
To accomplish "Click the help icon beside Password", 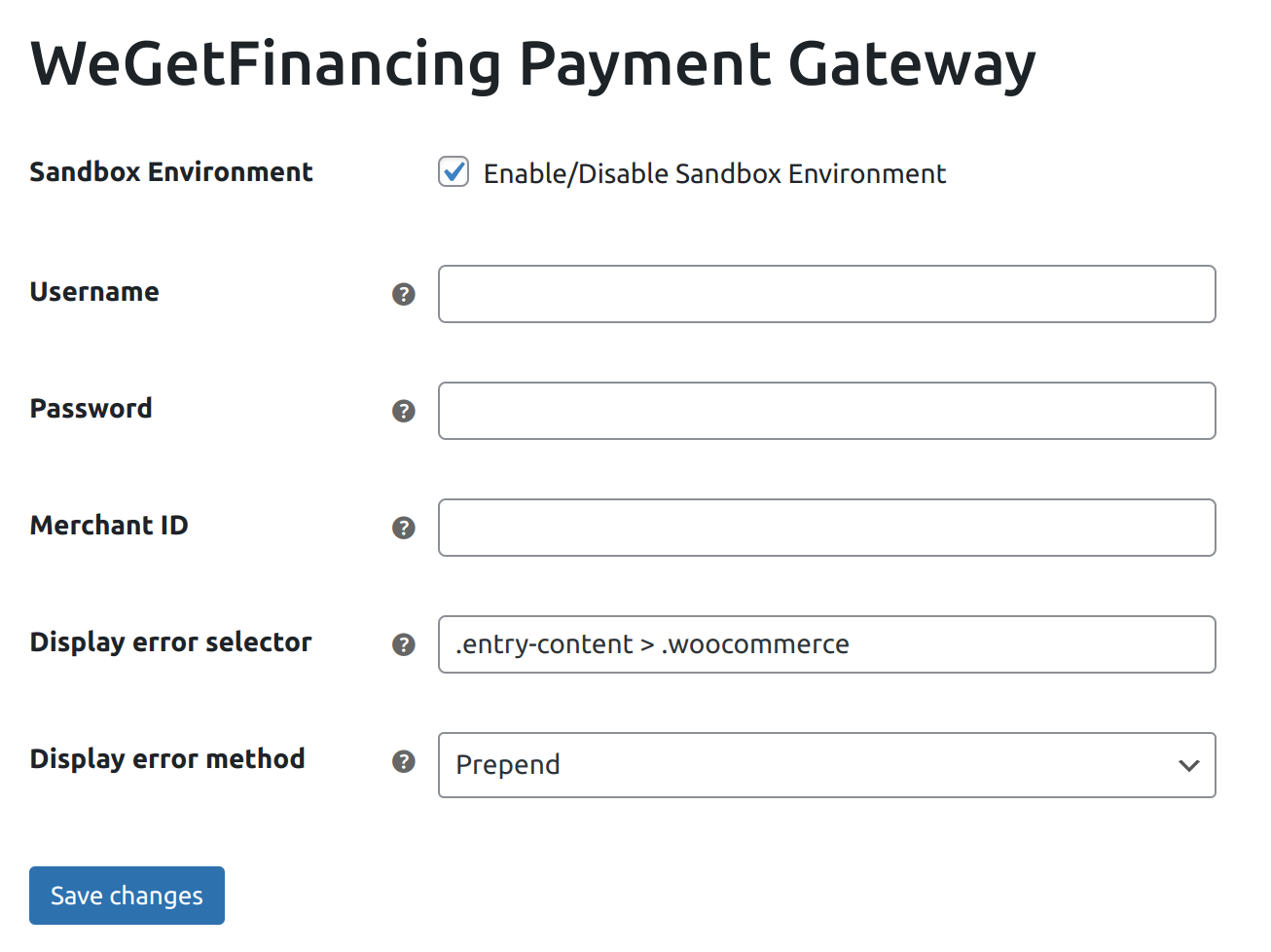I will pos(404,411).
